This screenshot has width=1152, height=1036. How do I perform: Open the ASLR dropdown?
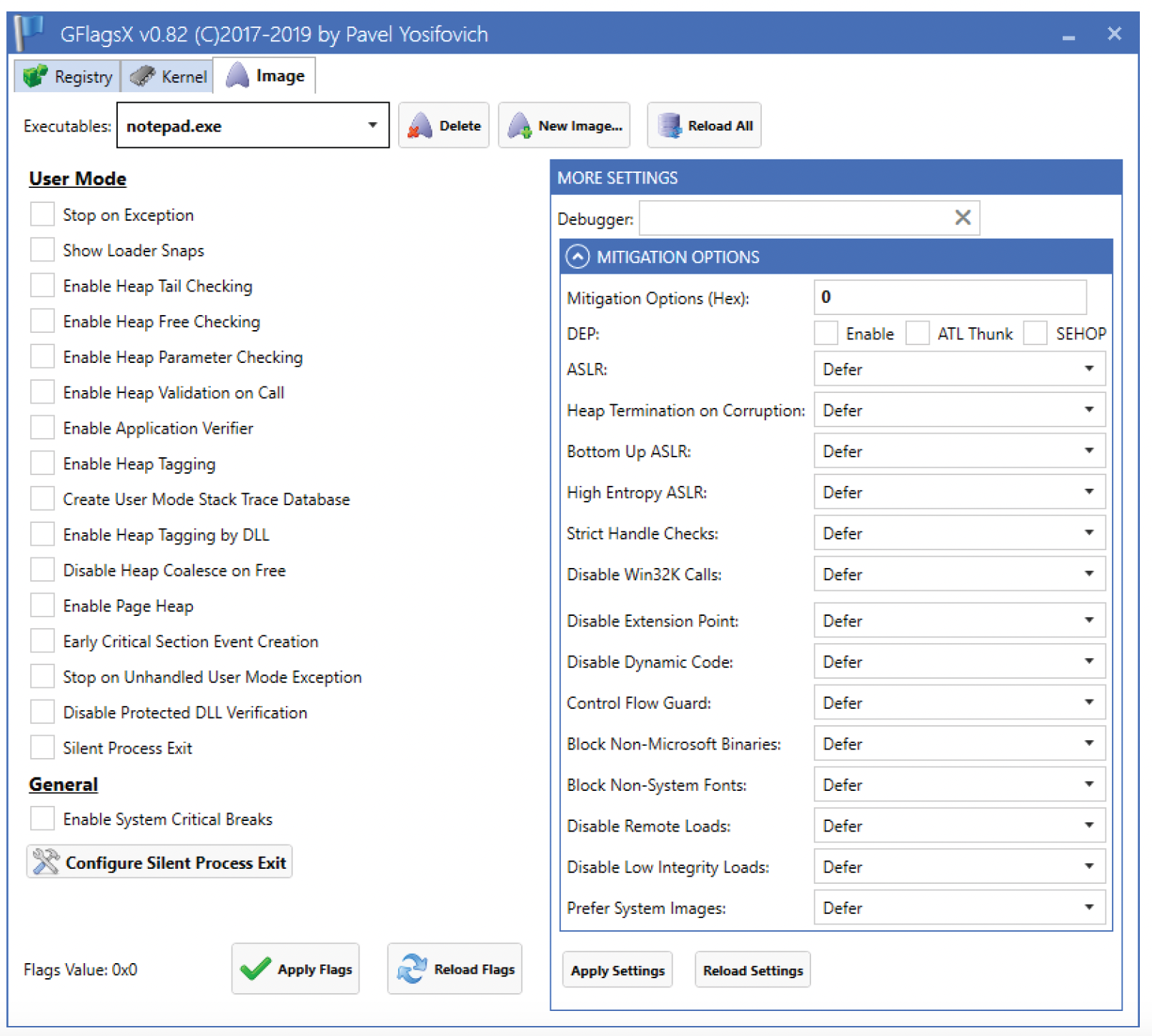pyautogui.click(x=960, y=369)
